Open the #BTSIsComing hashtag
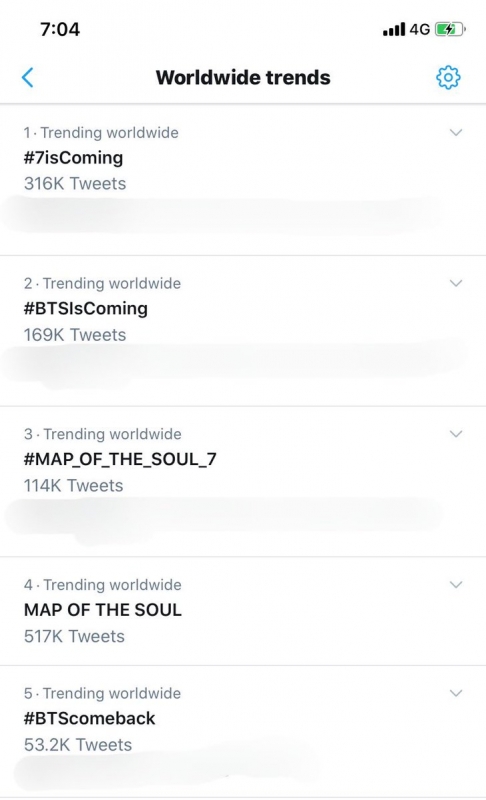This screenshot has width=486, height=800. [x=86, y=308]
